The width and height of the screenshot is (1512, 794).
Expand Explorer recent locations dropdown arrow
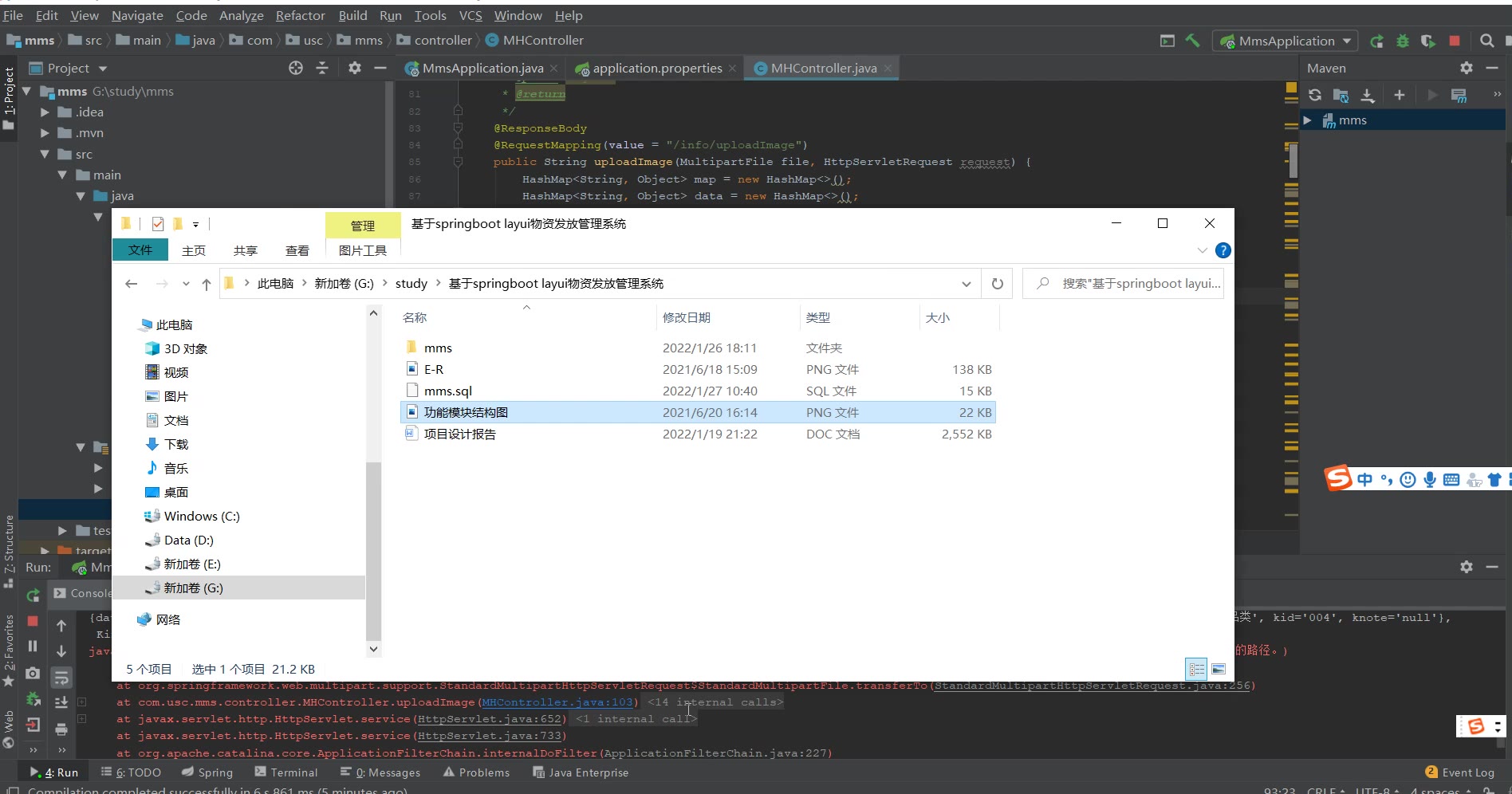point(186,284)
